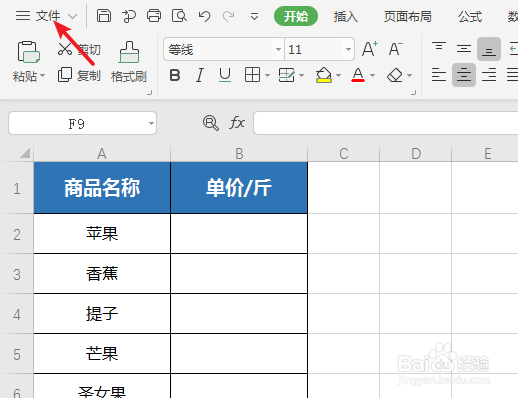Increase font size with A+ icon
Screen dimensions: 518x398
[x=370, y=49]
